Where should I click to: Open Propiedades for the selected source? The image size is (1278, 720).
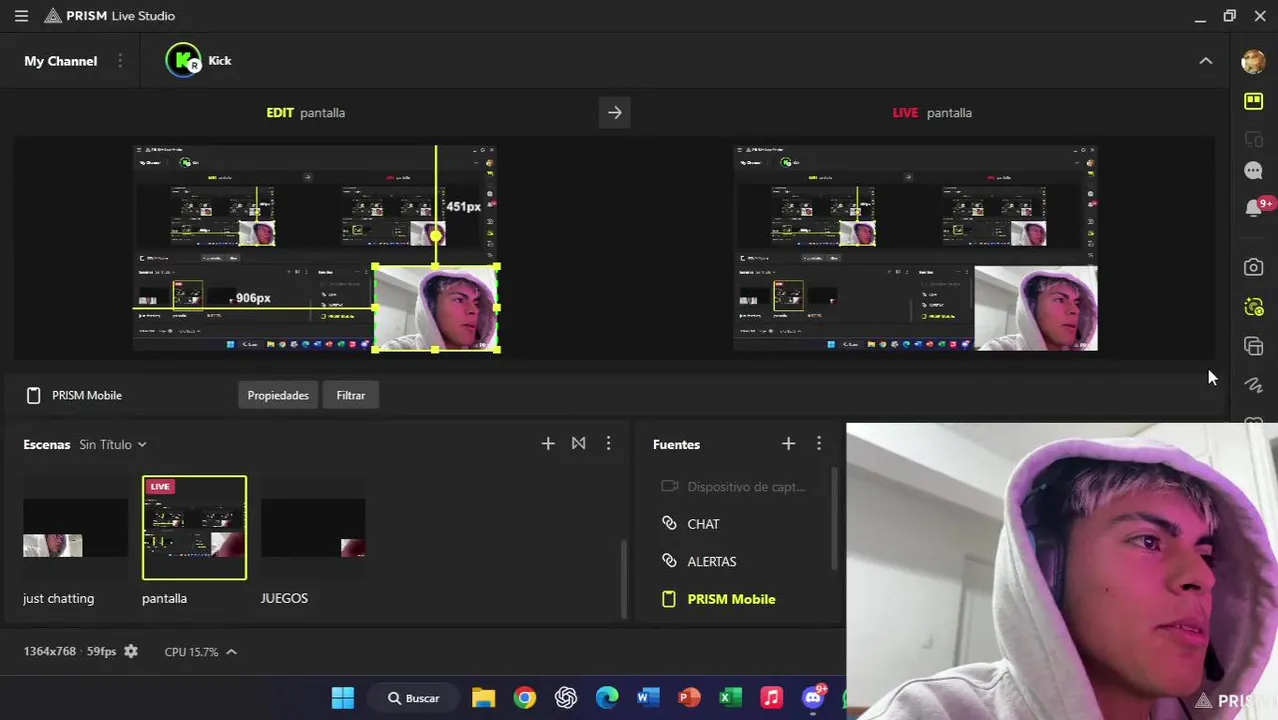coord(278,395)
